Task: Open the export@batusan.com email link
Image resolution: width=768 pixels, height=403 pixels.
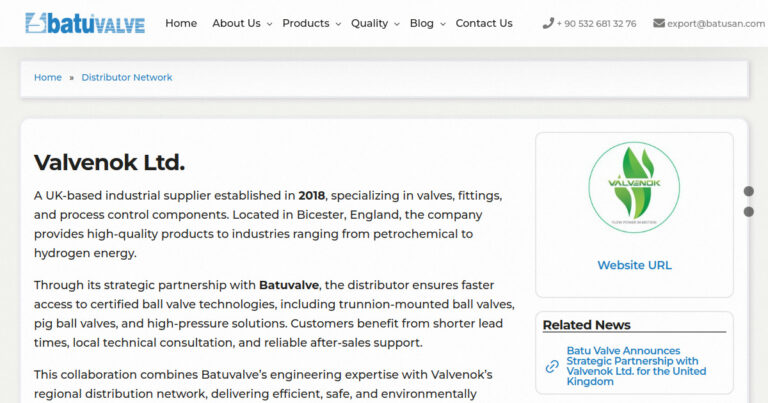Action: pos(716,24)
